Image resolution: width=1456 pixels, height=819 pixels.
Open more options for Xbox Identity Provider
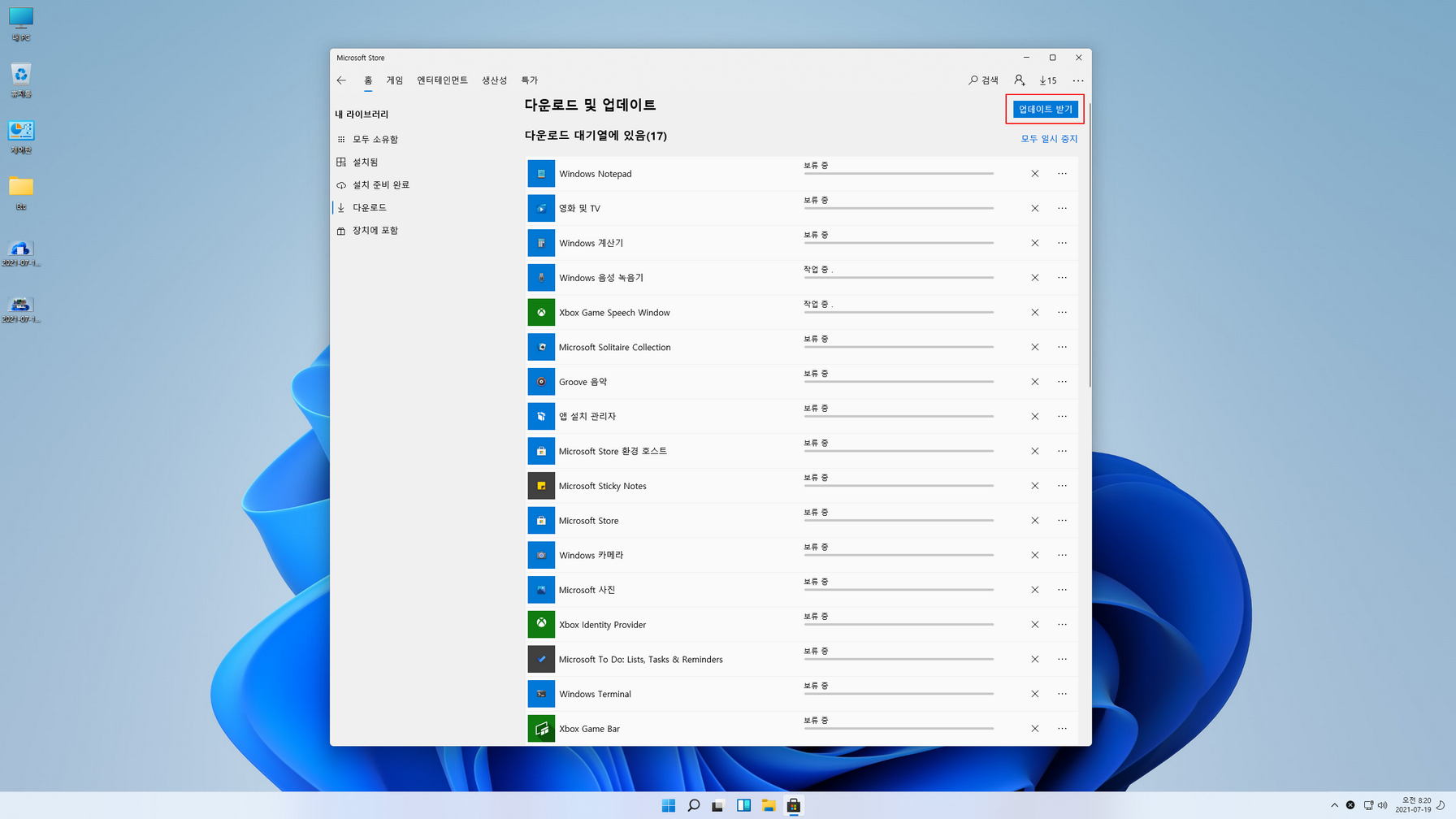[x=1063, y=625]
